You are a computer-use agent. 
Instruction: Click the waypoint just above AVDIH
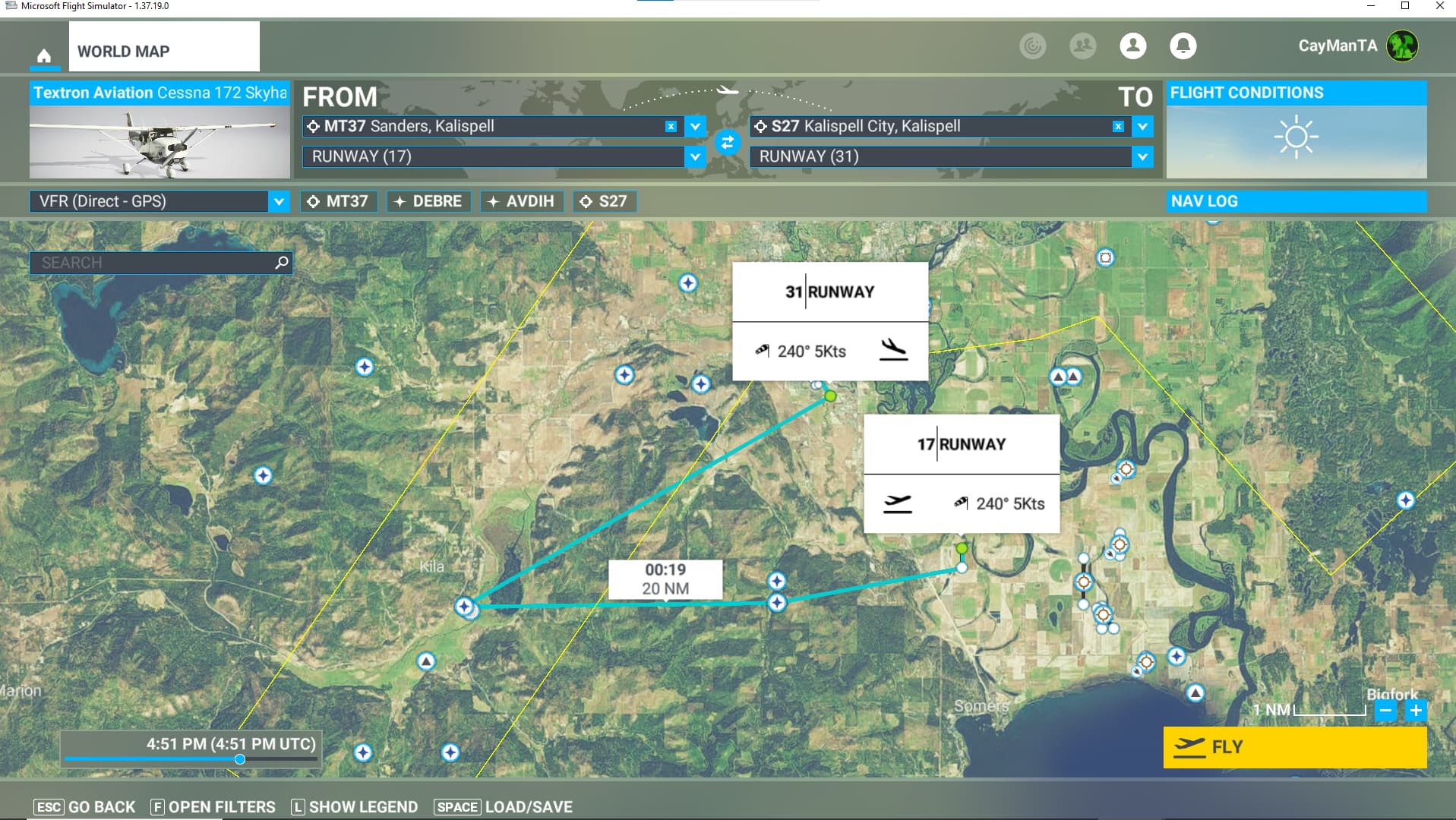pyautogui.click(x=777, y=581)
